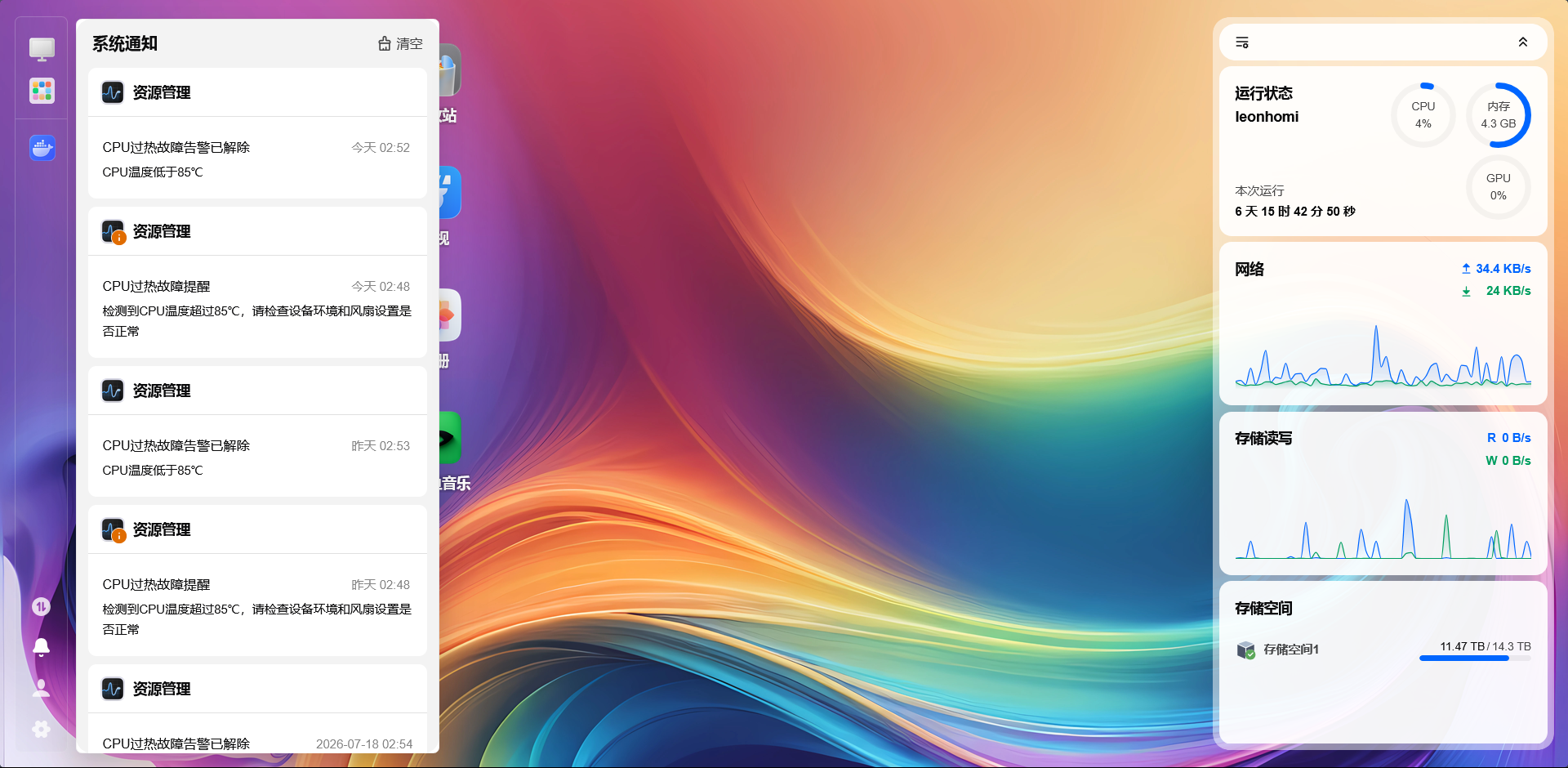This screenshot has height=768, width=1568.
Task: Click the storage space usage progress bar
Action: 1475,658
